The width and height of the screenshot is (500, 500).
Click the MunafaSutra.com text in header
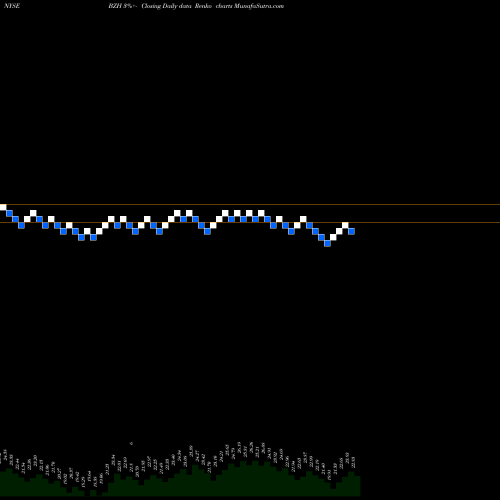259,6
